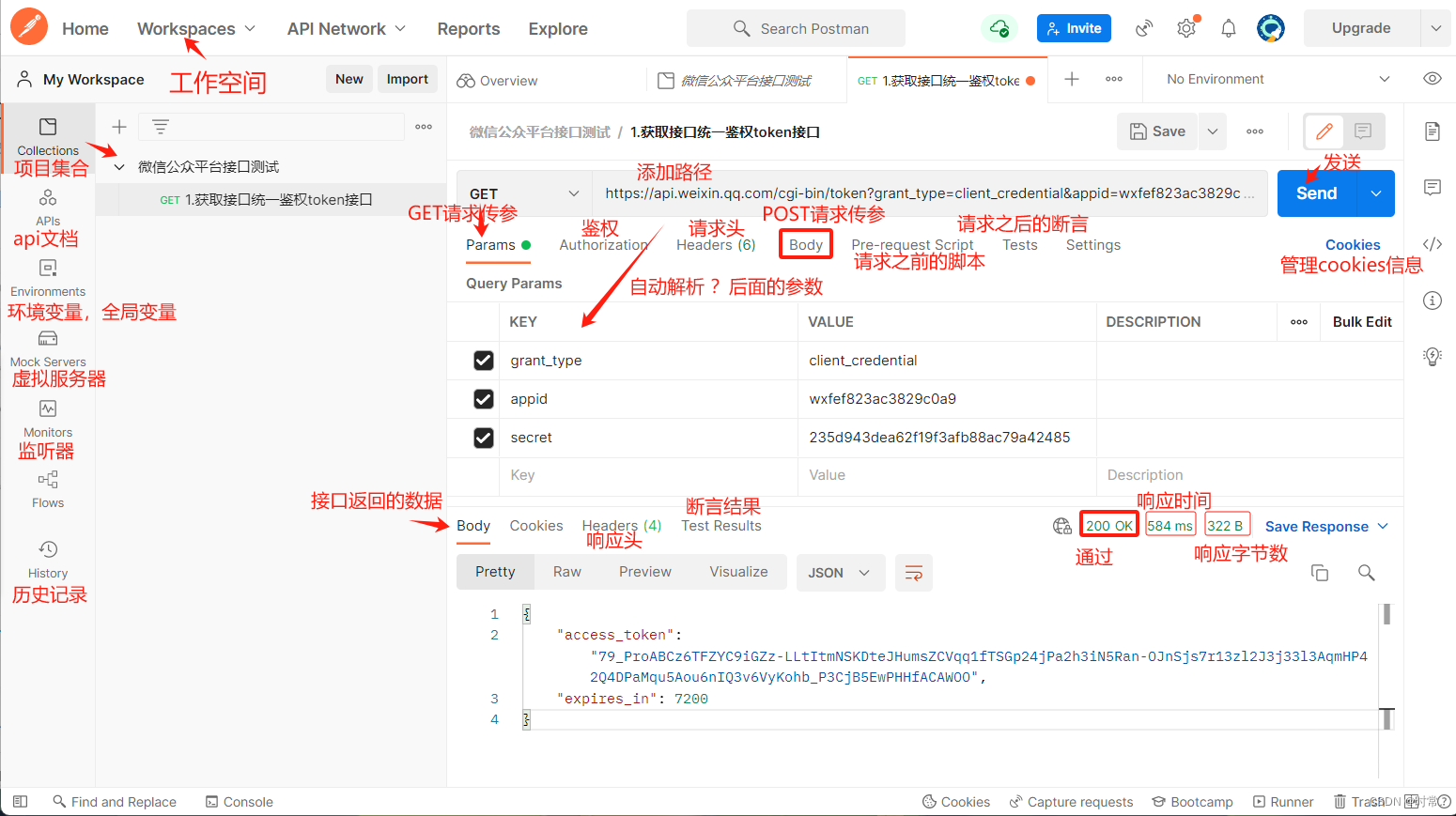Open tab bar three-dot options
This screenshot has width=1456, height=816.
click(1114, 79)
